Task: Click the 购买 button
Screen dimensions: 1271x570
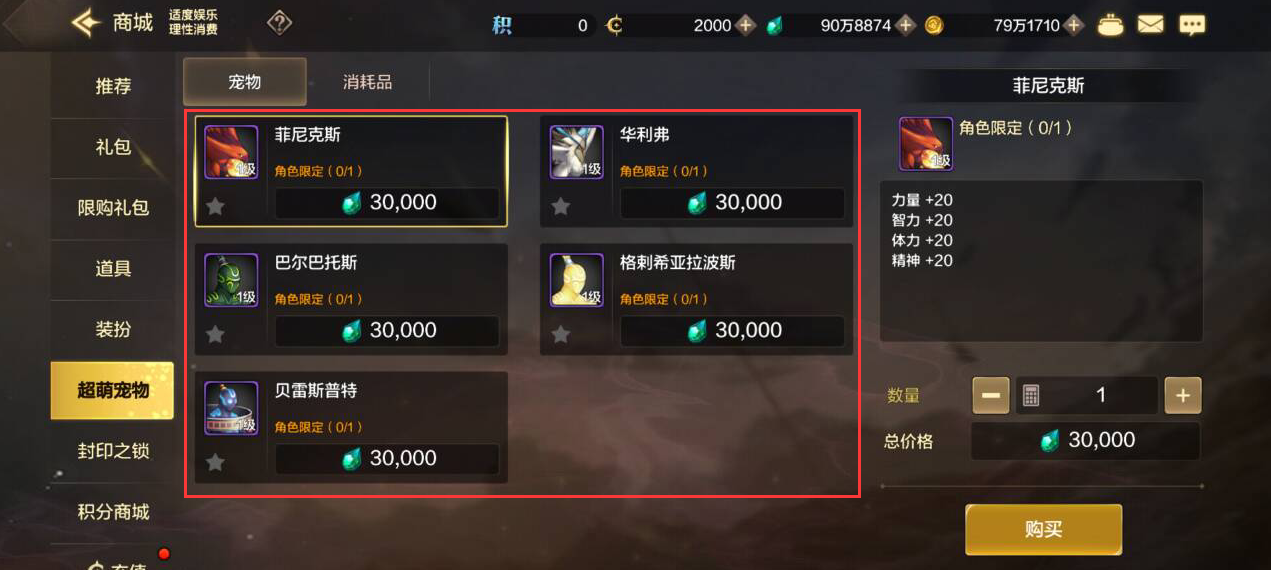Action: click(x=1043, y=529)
